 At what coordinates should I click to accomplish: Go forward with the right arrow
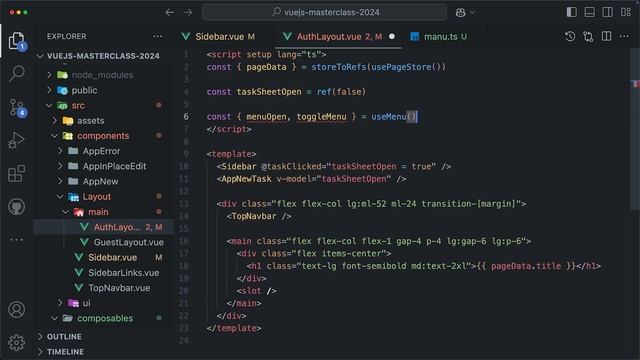tap(188, 13)
